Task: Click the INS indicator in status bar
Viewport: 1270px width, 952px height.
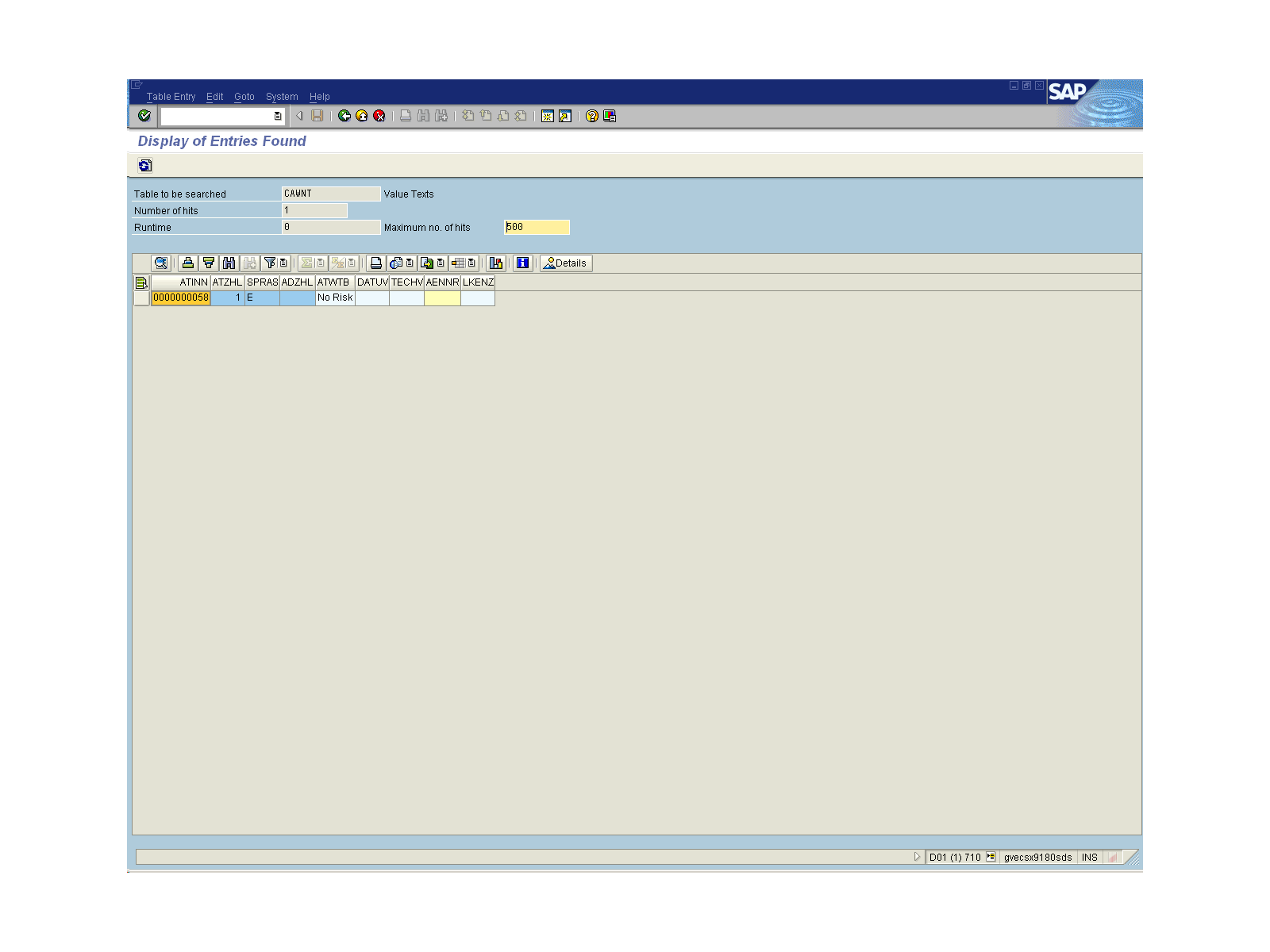Action: [x=1090, y=857]
